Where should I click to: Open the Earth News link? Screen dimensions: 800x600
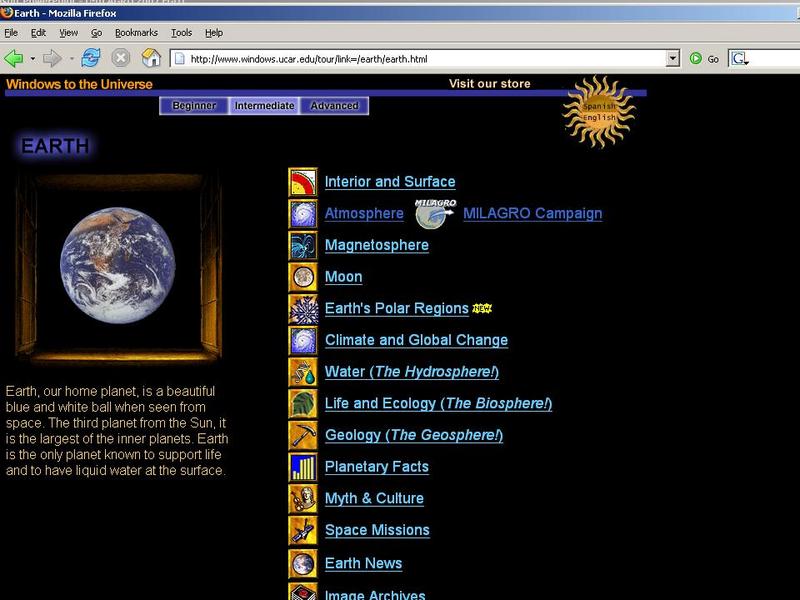363,563
